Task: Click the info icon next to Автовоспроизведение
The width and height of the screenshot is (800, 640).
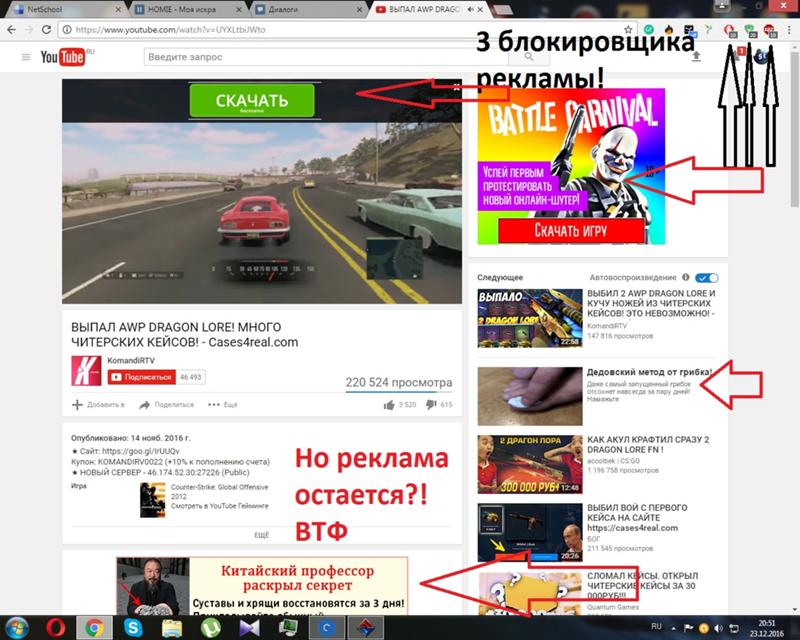Action: (x=686, y=277)
